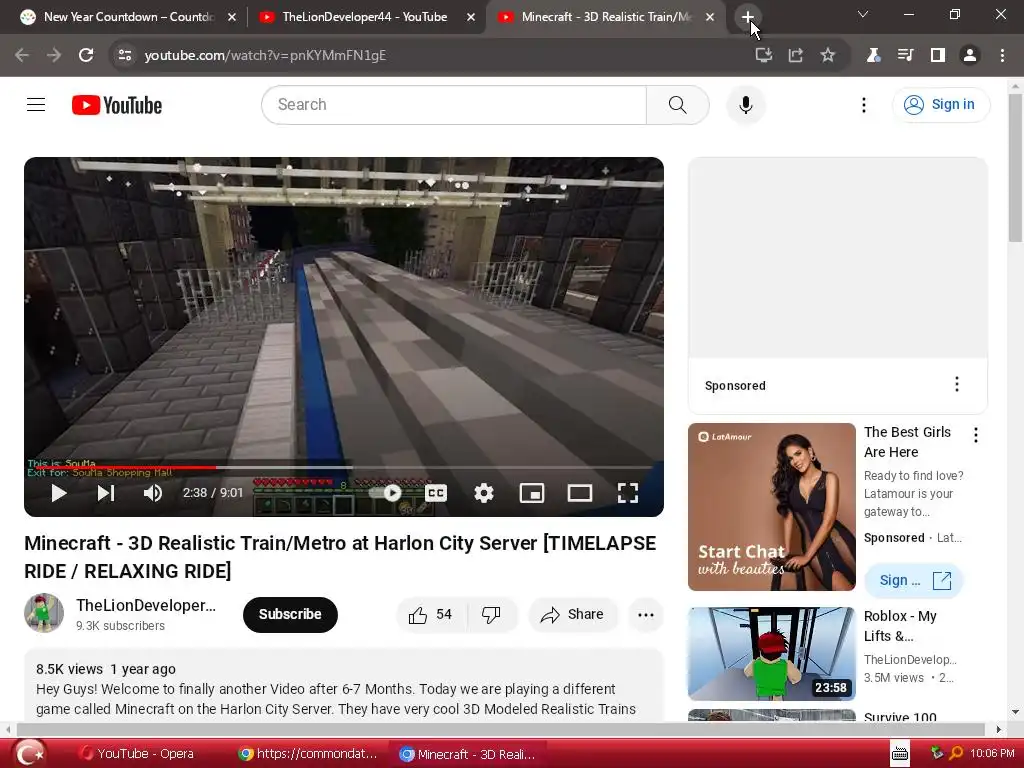The width and height of the screenshot is (1024, 768).
Task: Open Roblox My Lifts video thumbnail
Action: [771, 654]
